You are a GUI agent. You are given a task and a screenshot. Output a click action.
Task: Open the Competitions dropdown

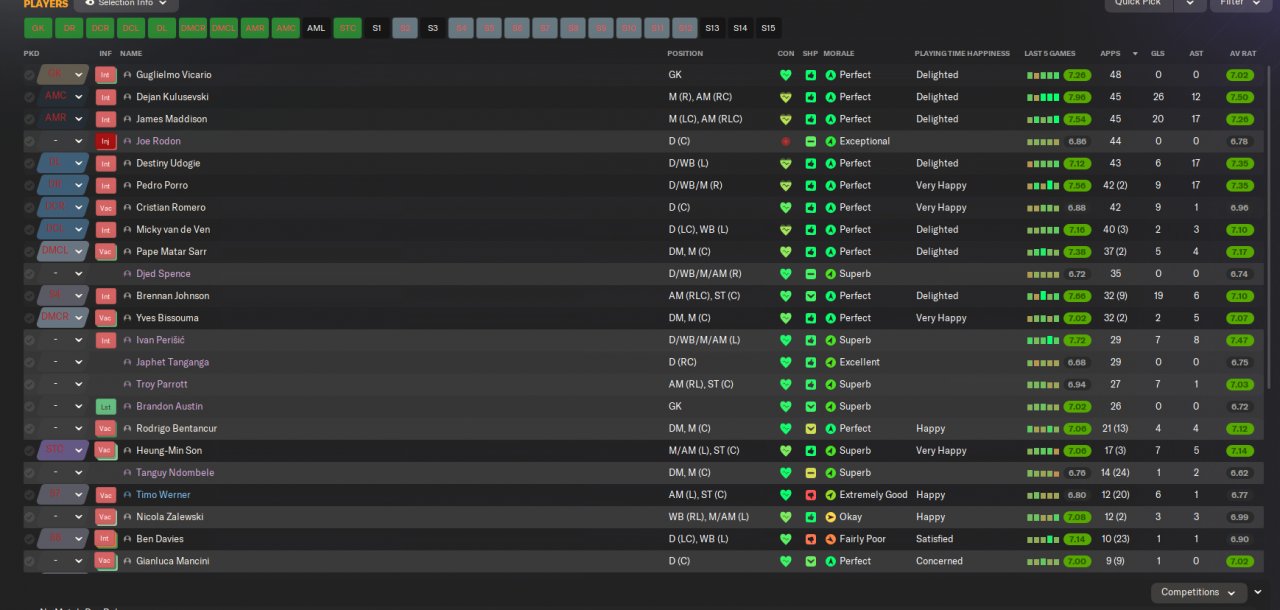pyautogui.click(x=1198, y=592)
